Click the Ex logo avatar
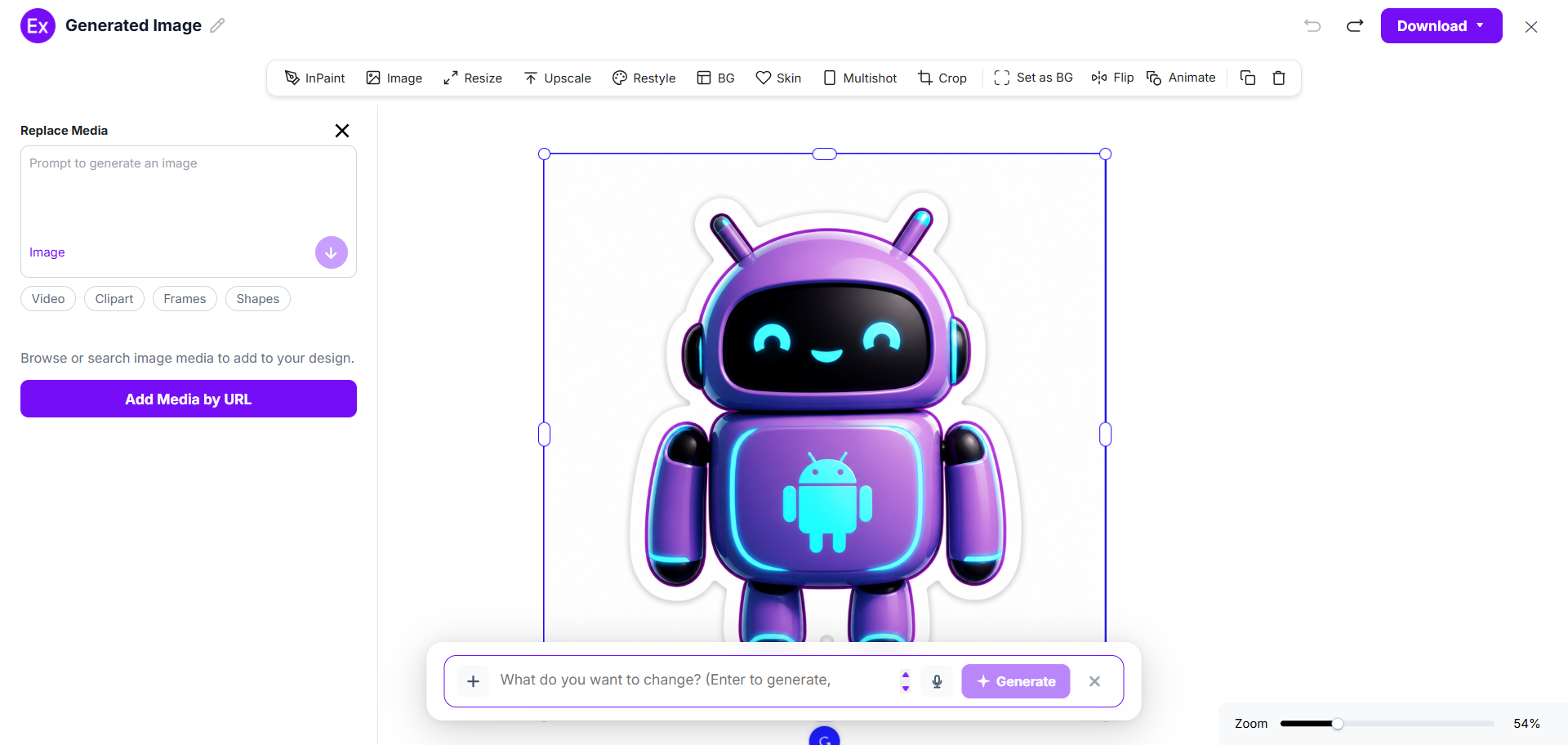This screenshot has height=745, width=1568. click(x=38, y=26)
